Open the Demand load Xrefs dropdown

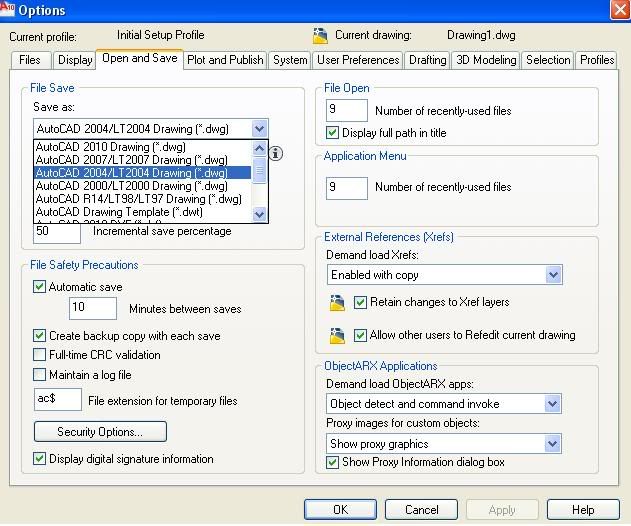(553, 275)
